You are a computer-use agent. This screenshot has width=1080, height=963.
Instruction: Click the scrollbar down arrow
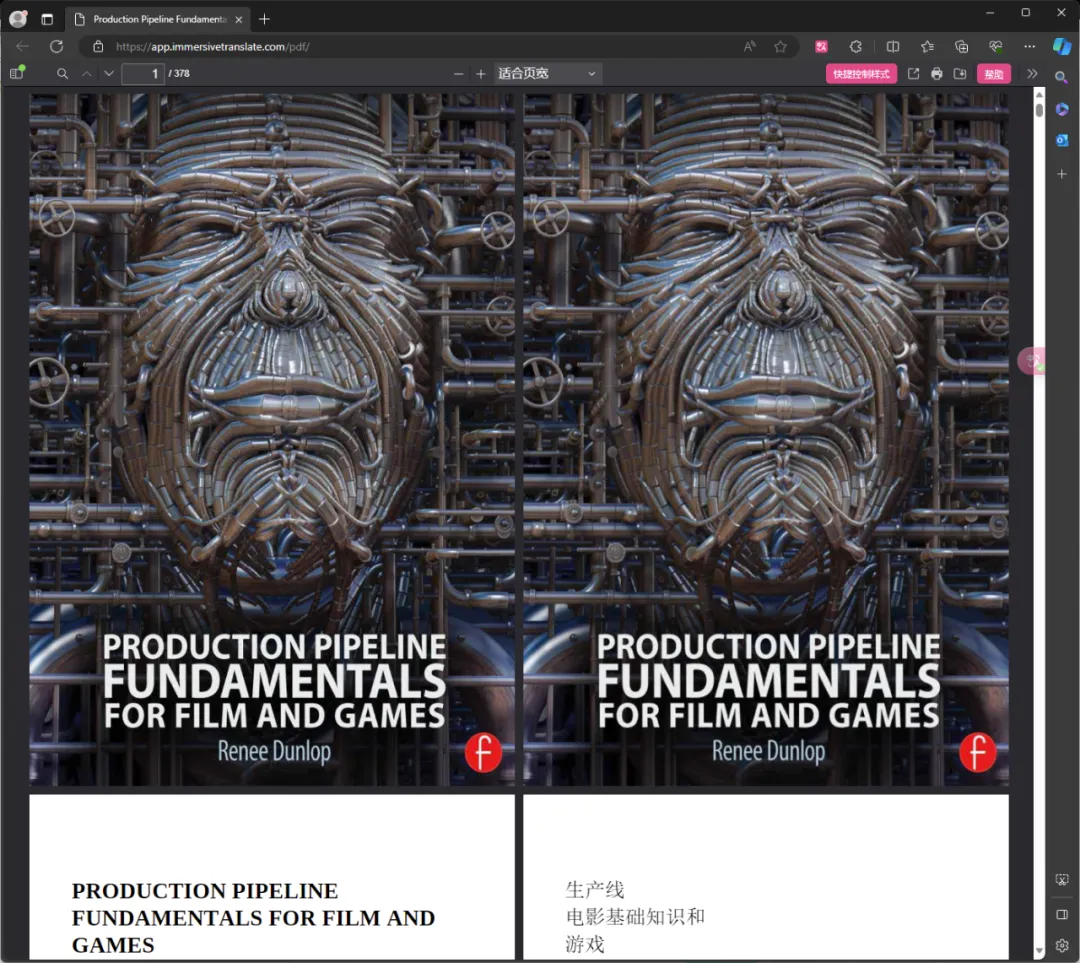click(1039, 951)
